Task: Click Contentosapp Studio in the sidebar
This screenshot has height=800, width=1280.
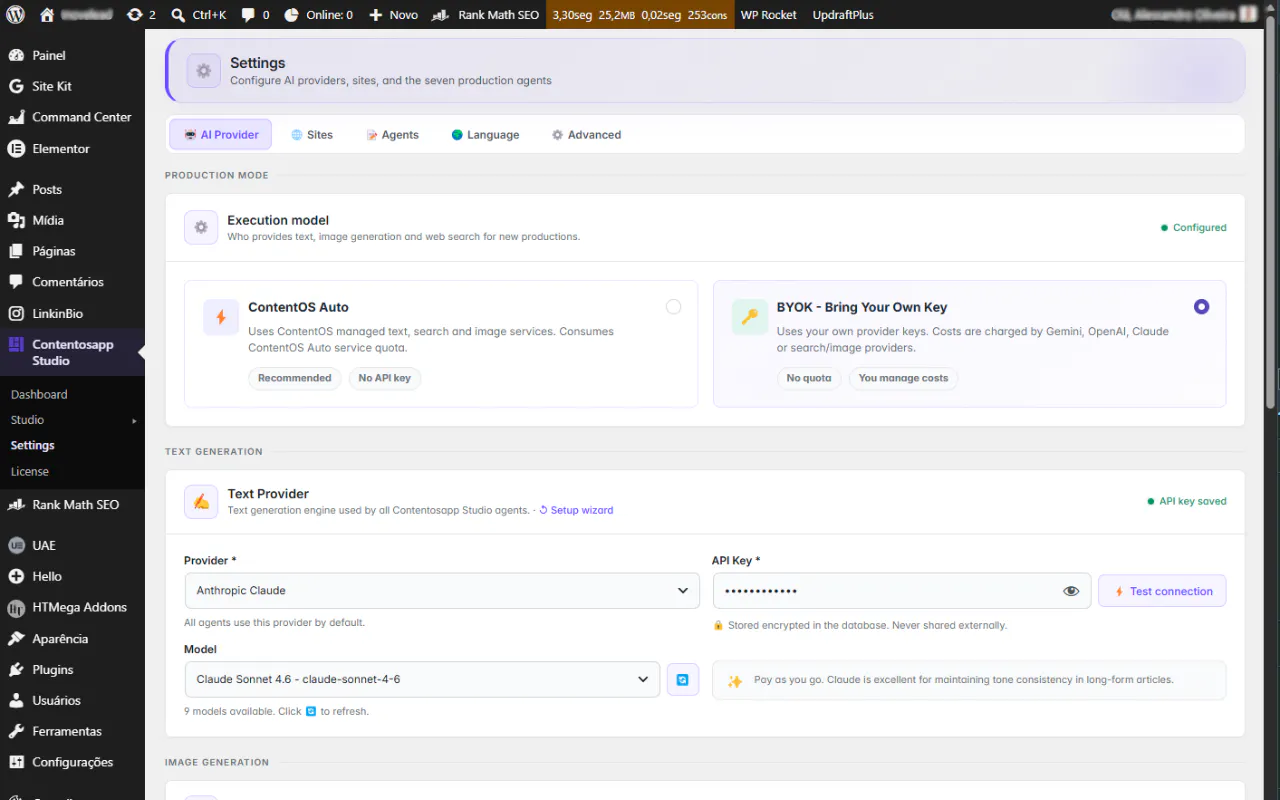Action: (72, 352)
